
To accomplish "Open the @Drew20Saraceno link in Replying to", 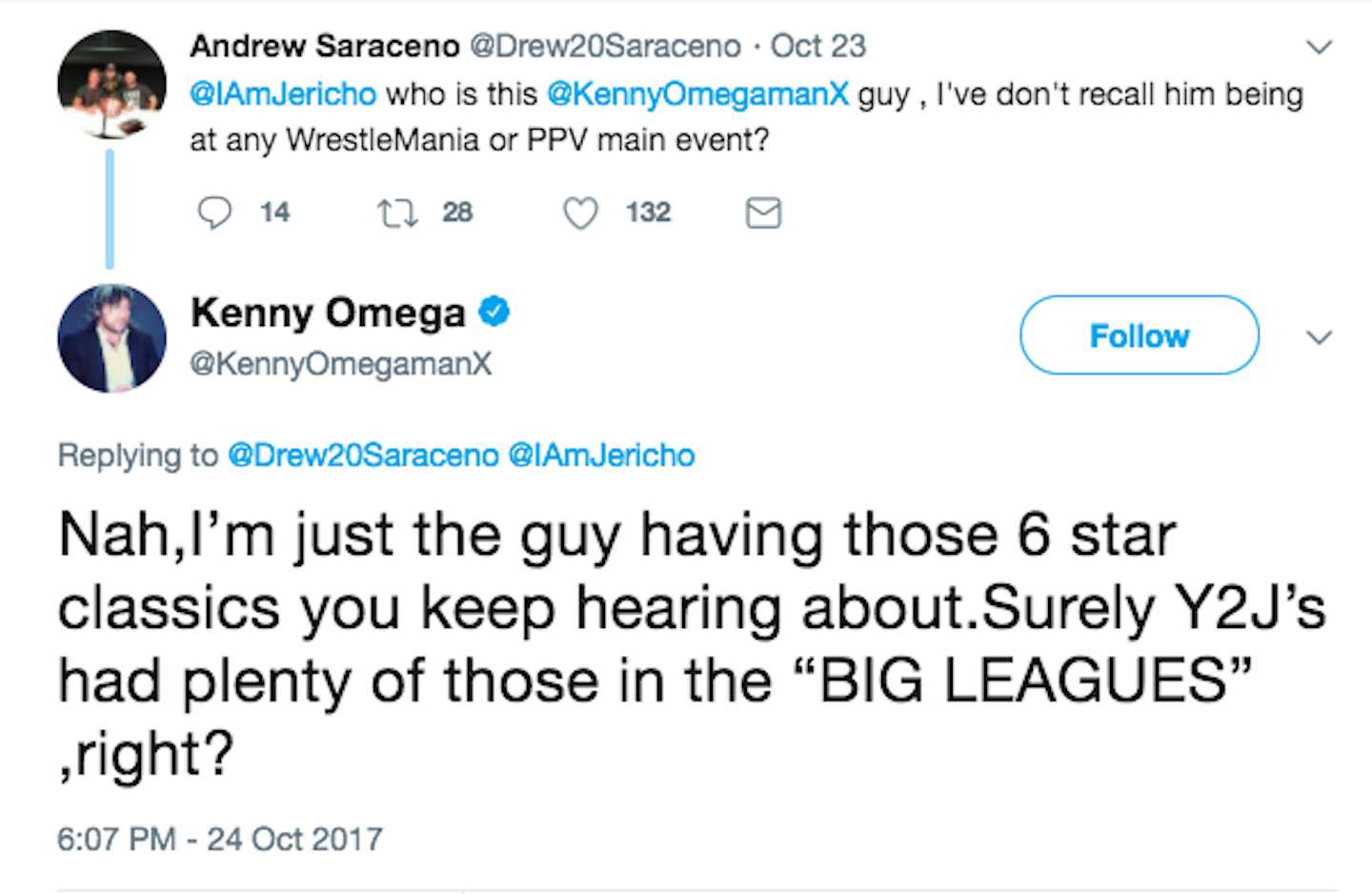I will click(x=363, y=456).
